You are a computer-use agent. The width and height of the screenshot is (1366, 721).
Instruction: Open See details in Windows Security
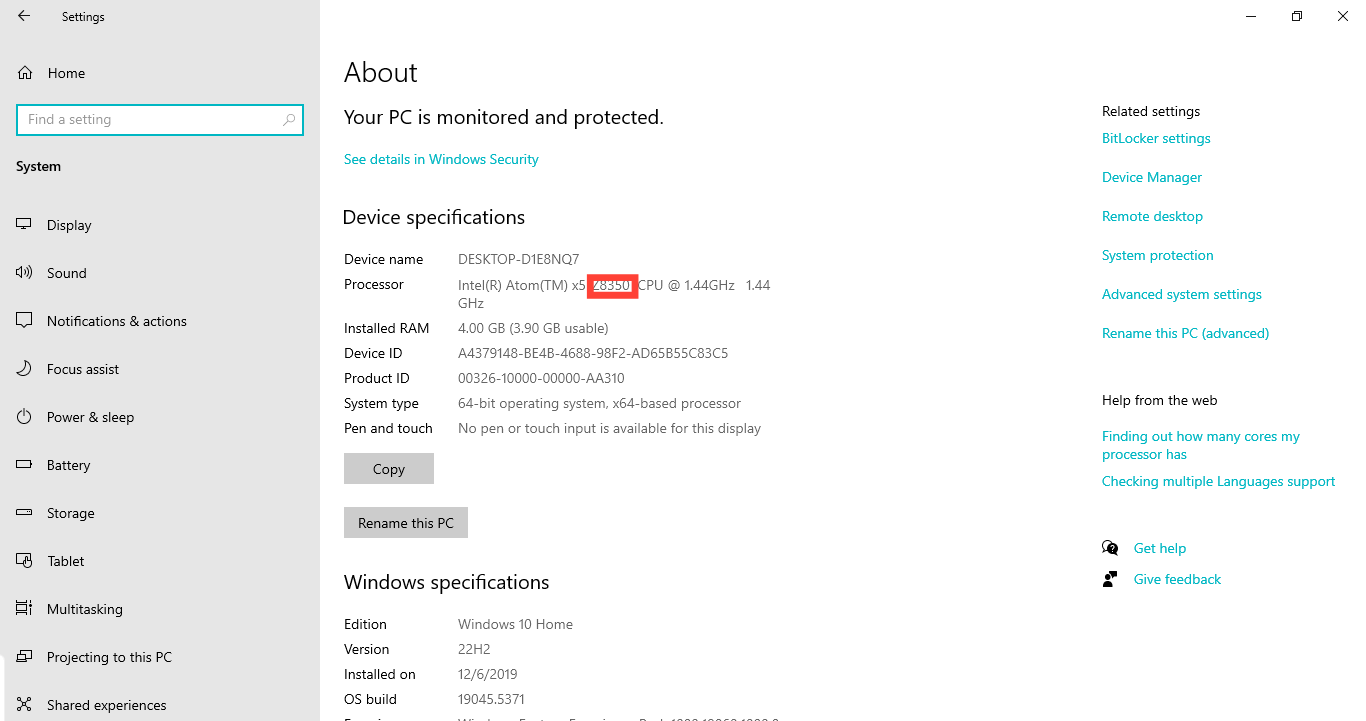coord(440,158)
